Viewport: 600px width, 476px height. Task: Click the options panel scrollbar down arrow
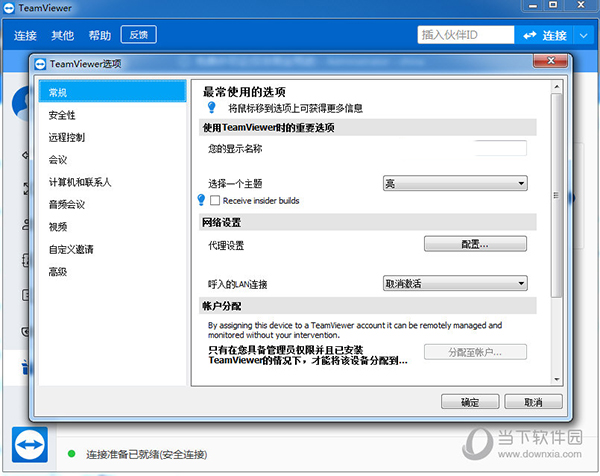pos(557,379)
